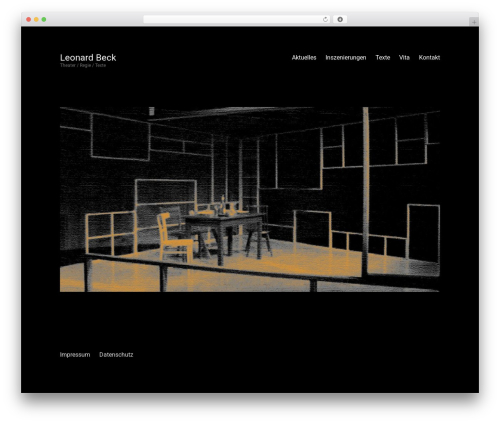Navigate to Kontakt

(429, 58)
